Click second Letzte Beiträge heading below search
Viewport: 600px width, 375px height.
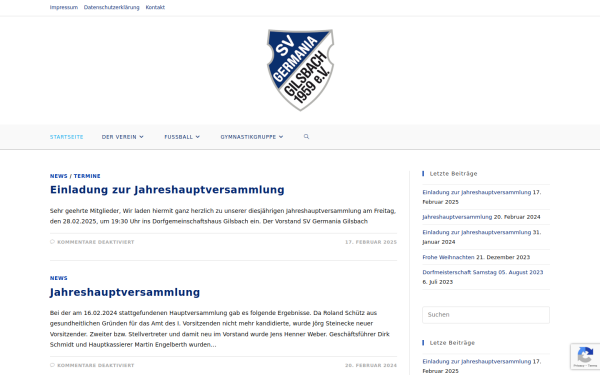pos(452,343)
